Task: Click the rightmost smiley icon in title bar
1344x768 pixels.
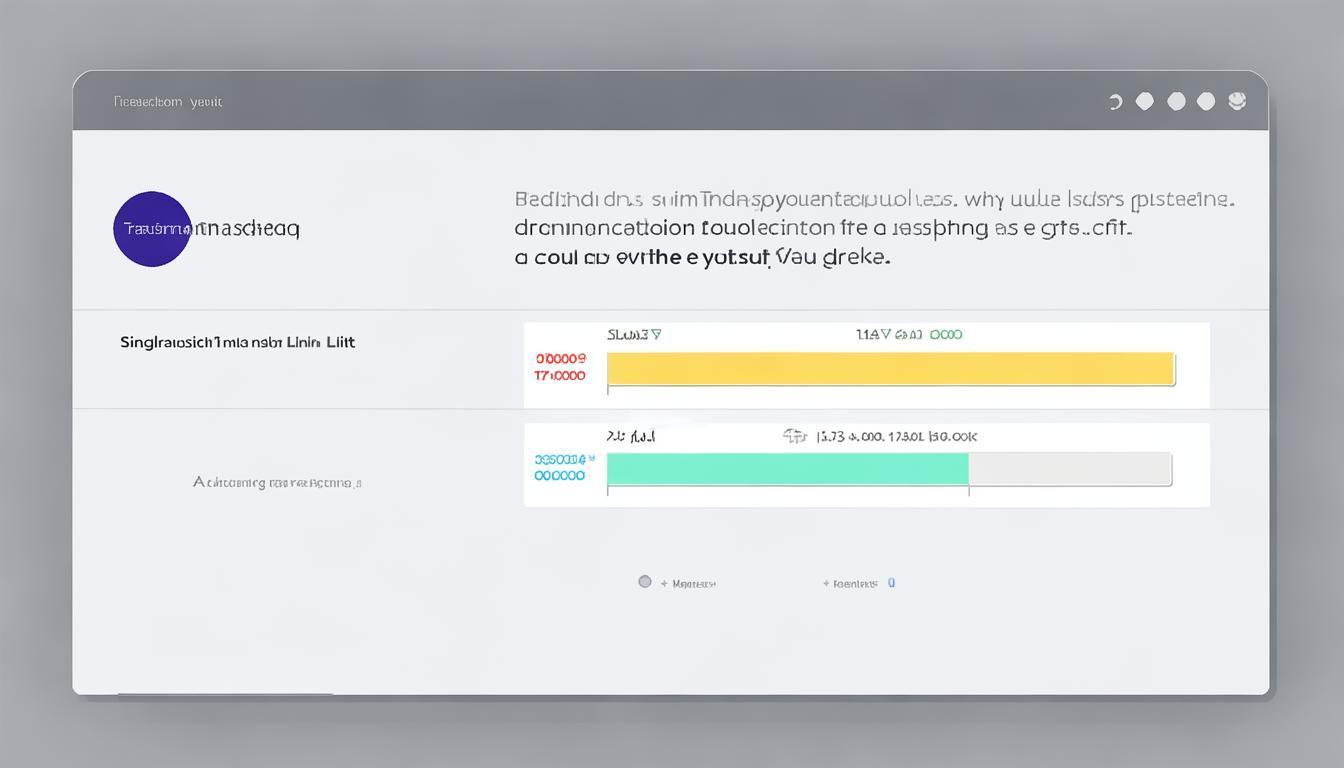Action: pos(1237,101)
